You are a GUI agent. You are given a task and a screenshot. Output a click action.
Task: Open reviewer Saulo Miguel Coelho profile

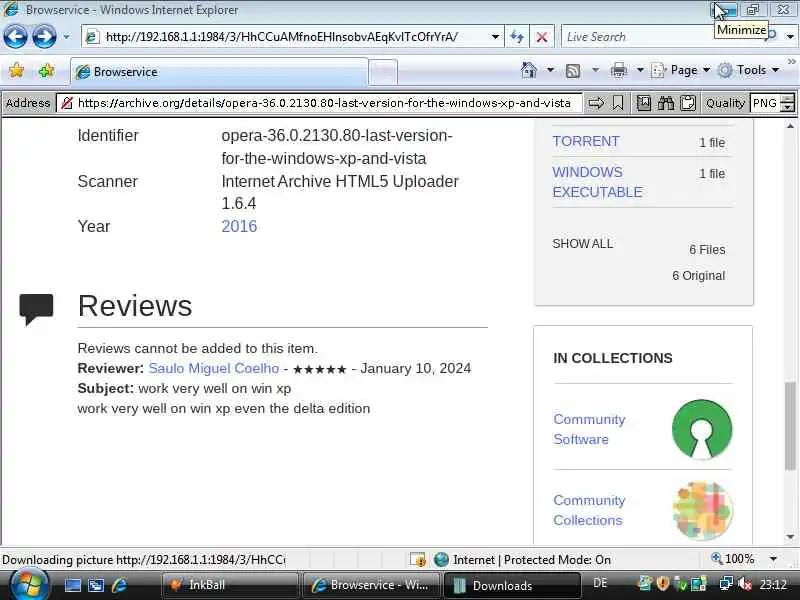click(214, 368)
